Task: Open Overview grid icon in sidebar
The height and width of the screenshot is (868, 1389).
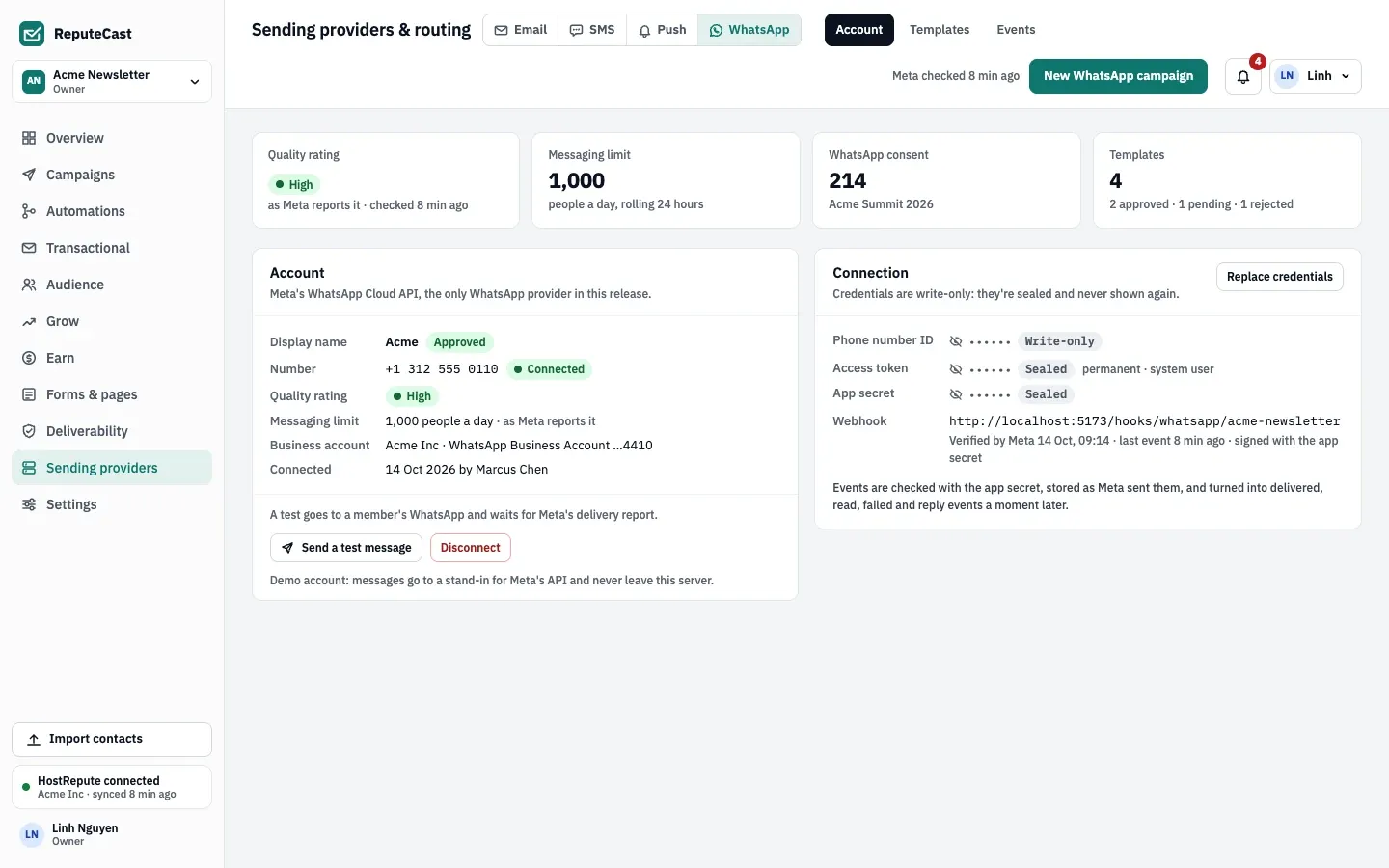Action: click(29, 138)
